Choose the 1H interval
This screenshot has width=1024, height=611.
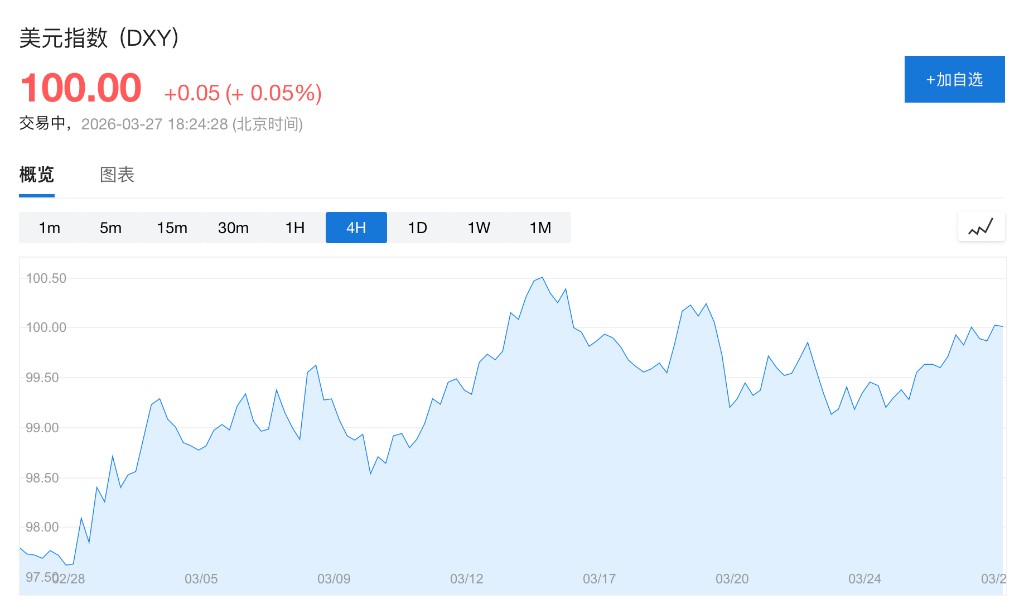click(295, 228)
